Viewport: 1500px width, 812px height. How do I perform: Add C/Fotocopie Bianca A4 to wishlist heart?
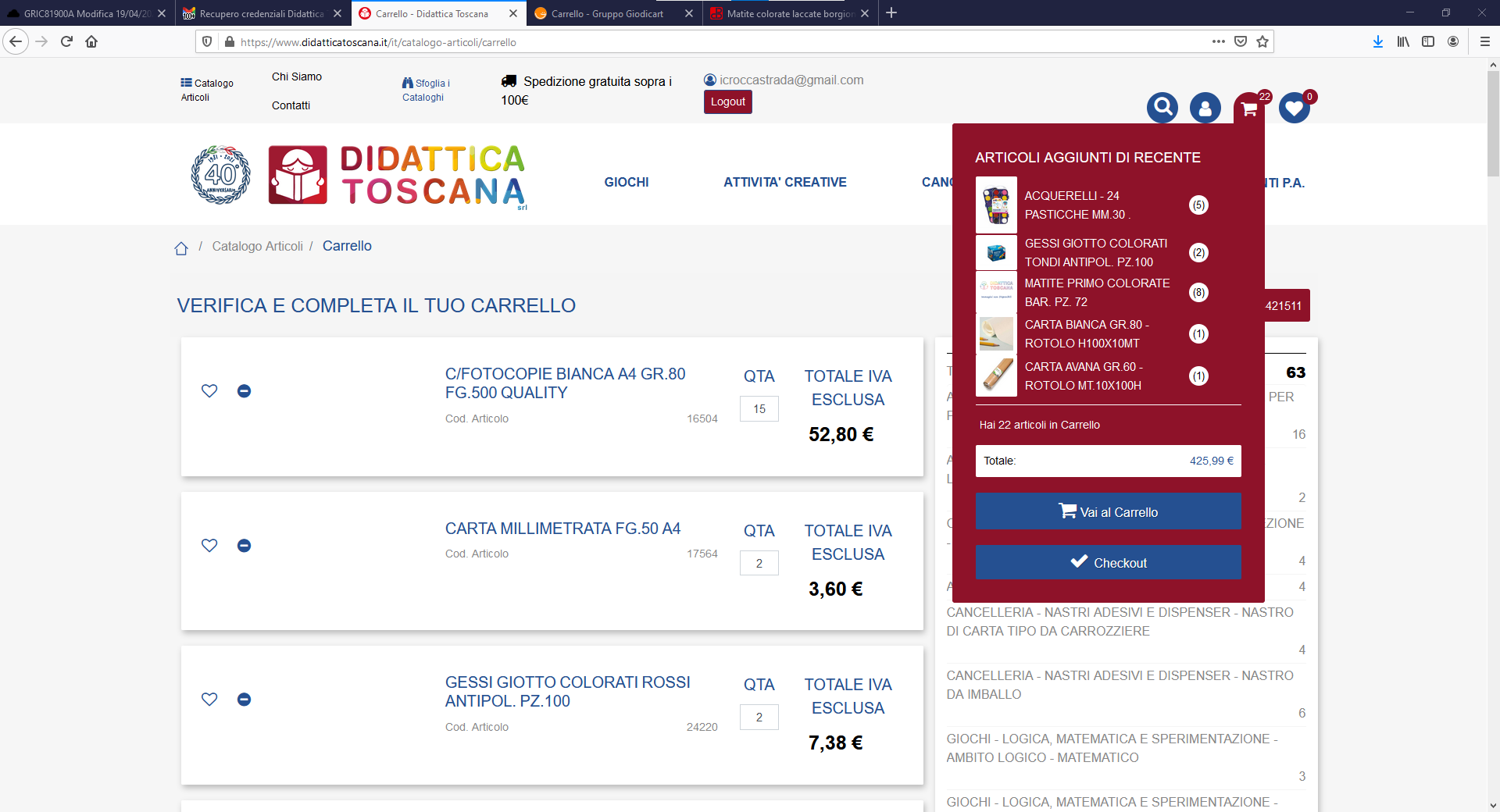[209, 391]
